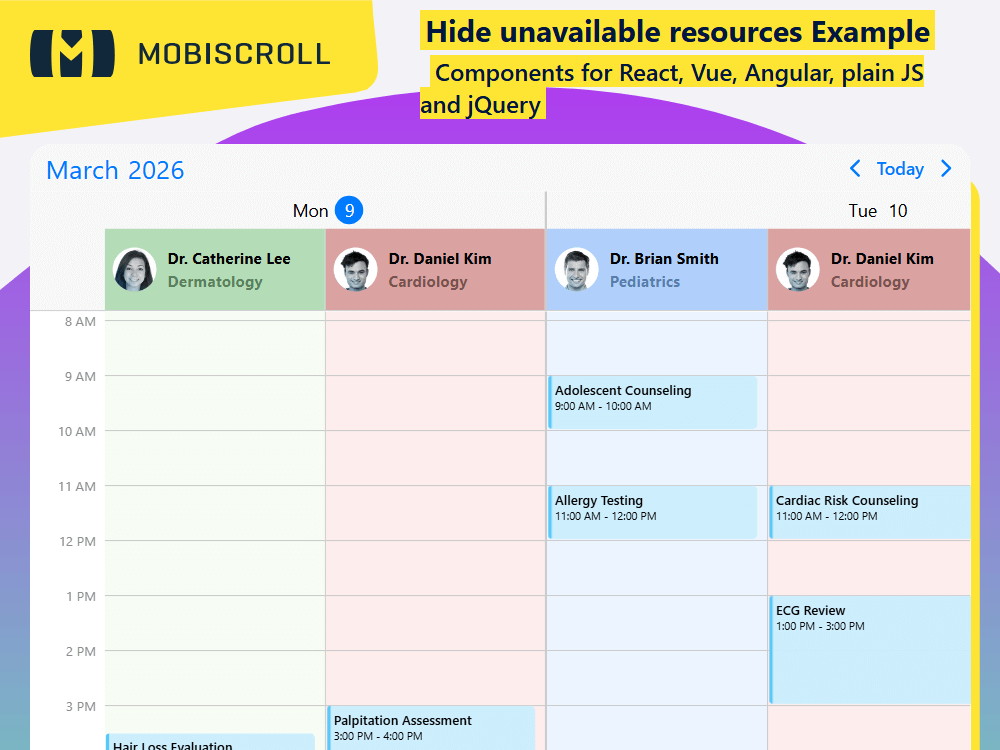Navigate to the next day with the right chevron

click(x=946, y=169)
